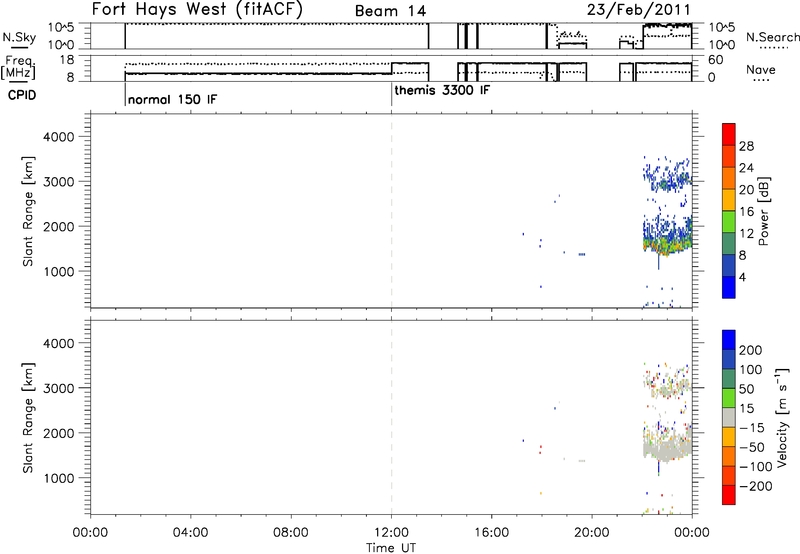Click the date 23/Feb/2011
800x554 pixels.
(x=639, y=10)
